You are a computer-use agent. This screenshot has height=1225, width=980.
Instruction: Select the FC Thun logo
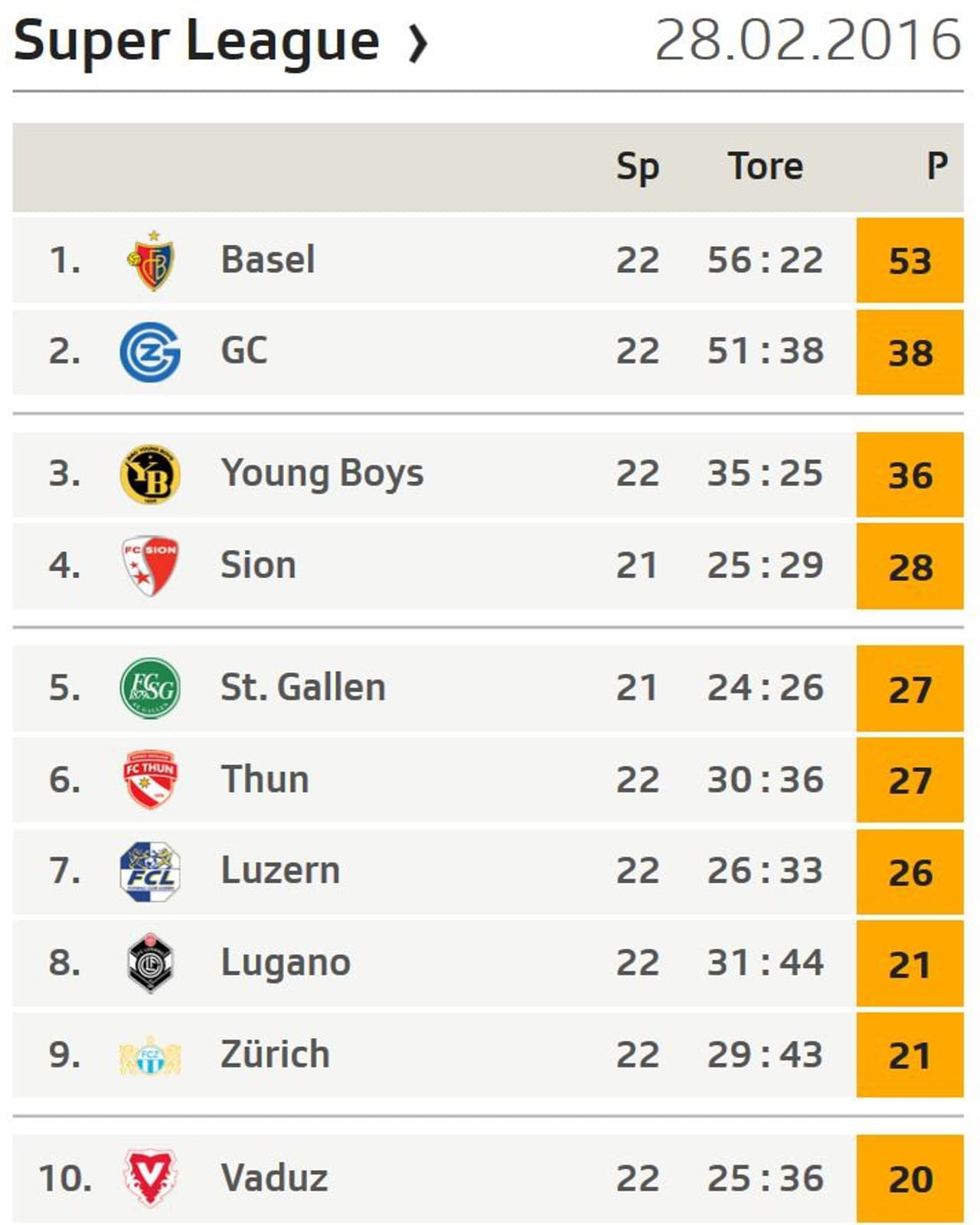(150, 779)
